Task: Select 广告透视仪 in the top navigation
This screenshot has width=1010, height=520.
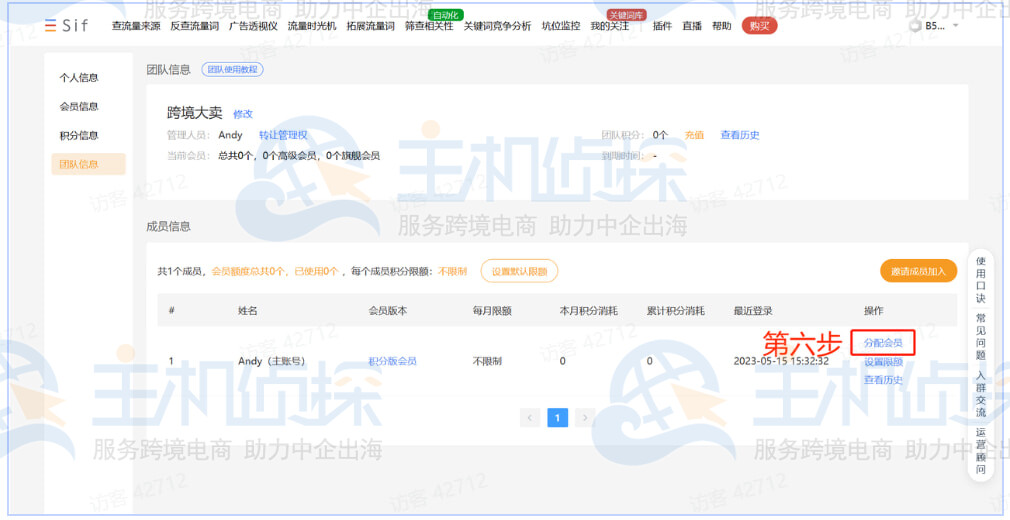Action: (x=253, y=26)
